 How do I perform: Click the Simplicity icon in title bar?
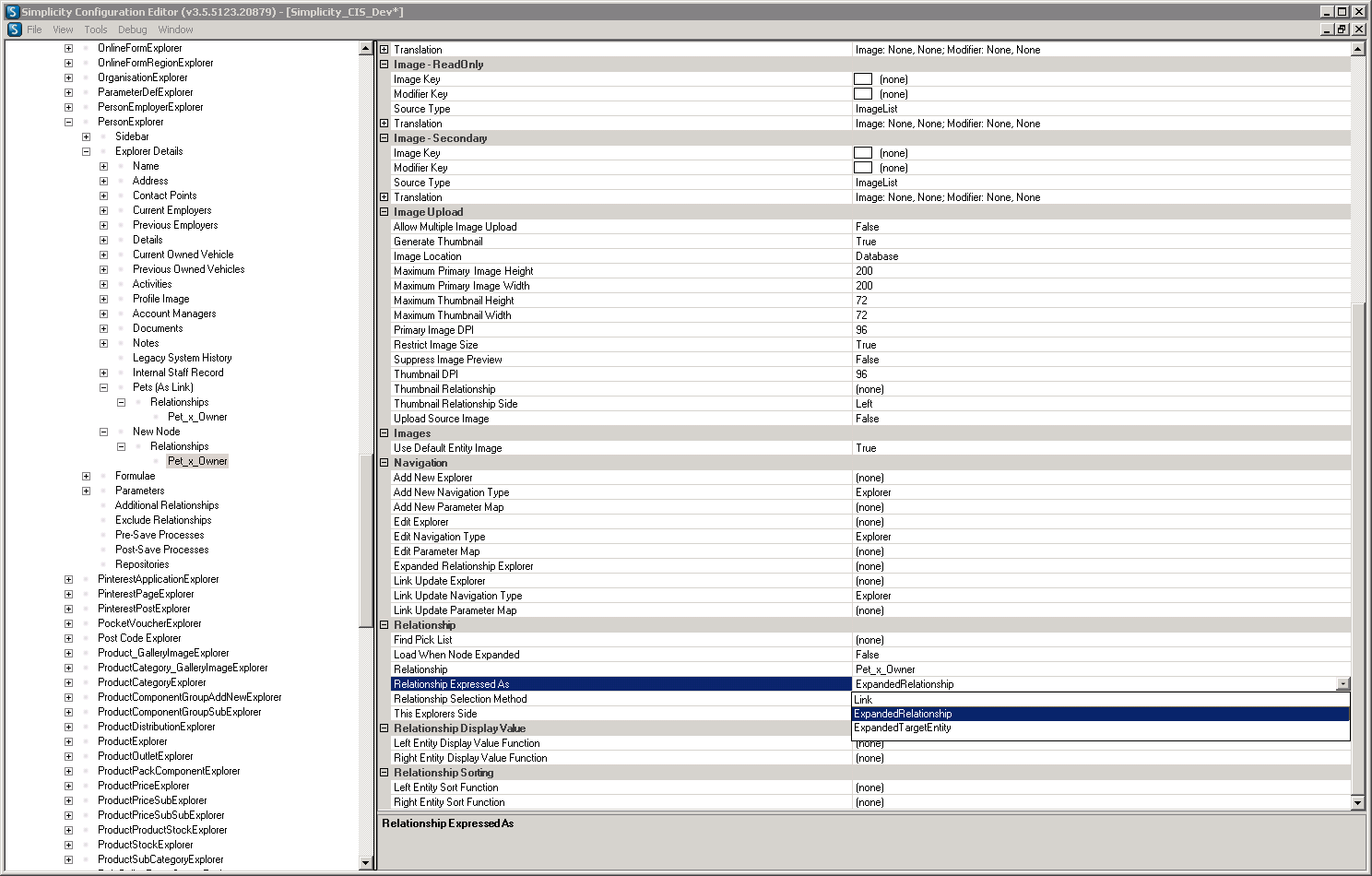(x=12, y=12)
